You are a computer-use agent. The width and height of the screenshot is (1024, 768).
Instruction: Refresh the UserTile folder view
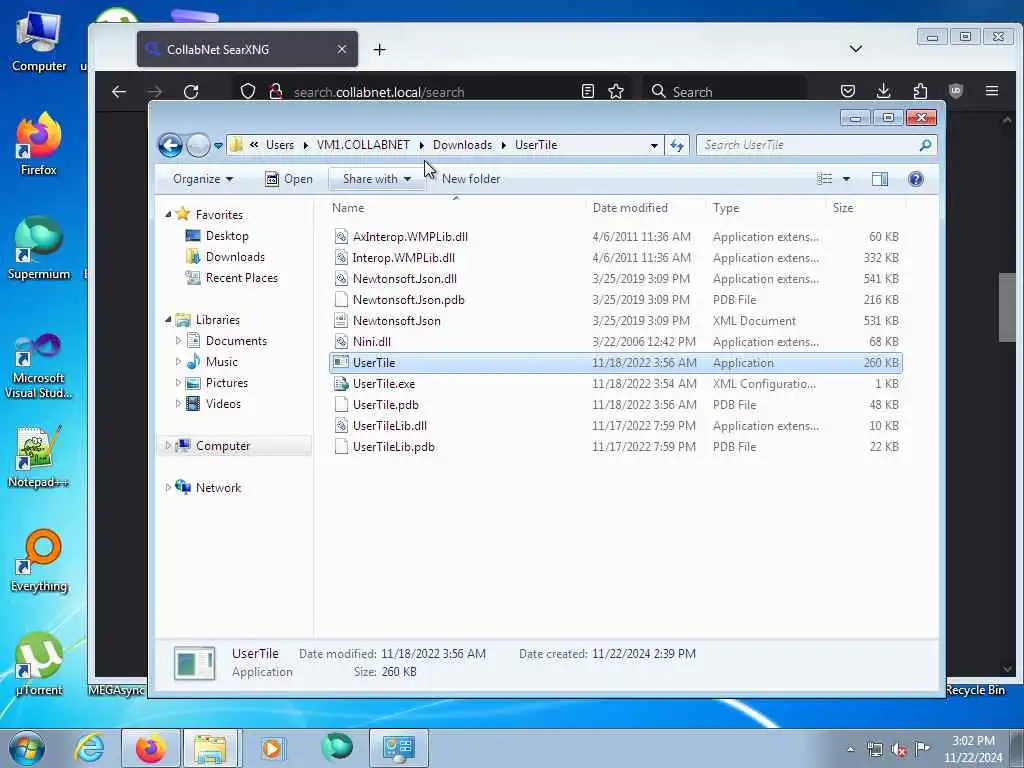click(x=677, y=145)
